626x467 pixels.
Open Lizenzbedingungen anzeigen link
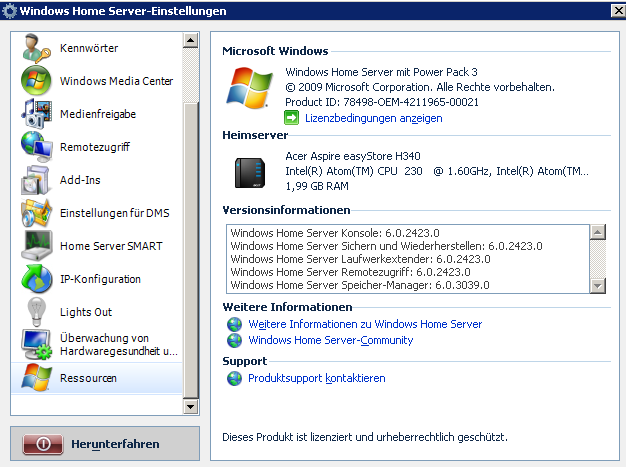click(373, 118)
